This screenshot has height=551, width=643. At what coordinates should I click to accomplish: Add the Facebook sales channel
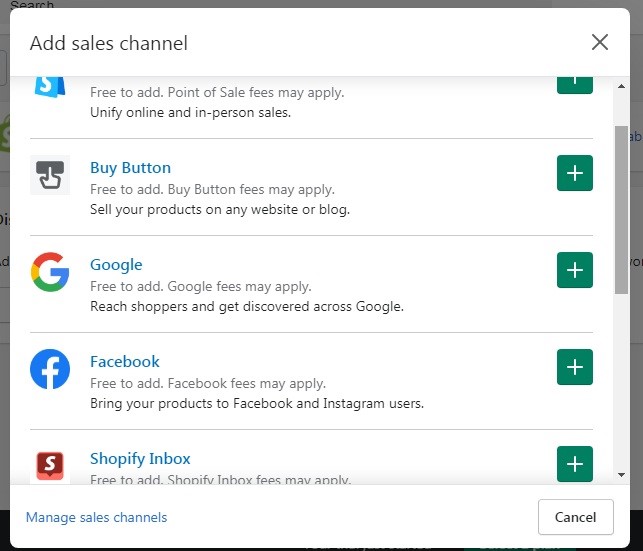click(x=575, y=367)
